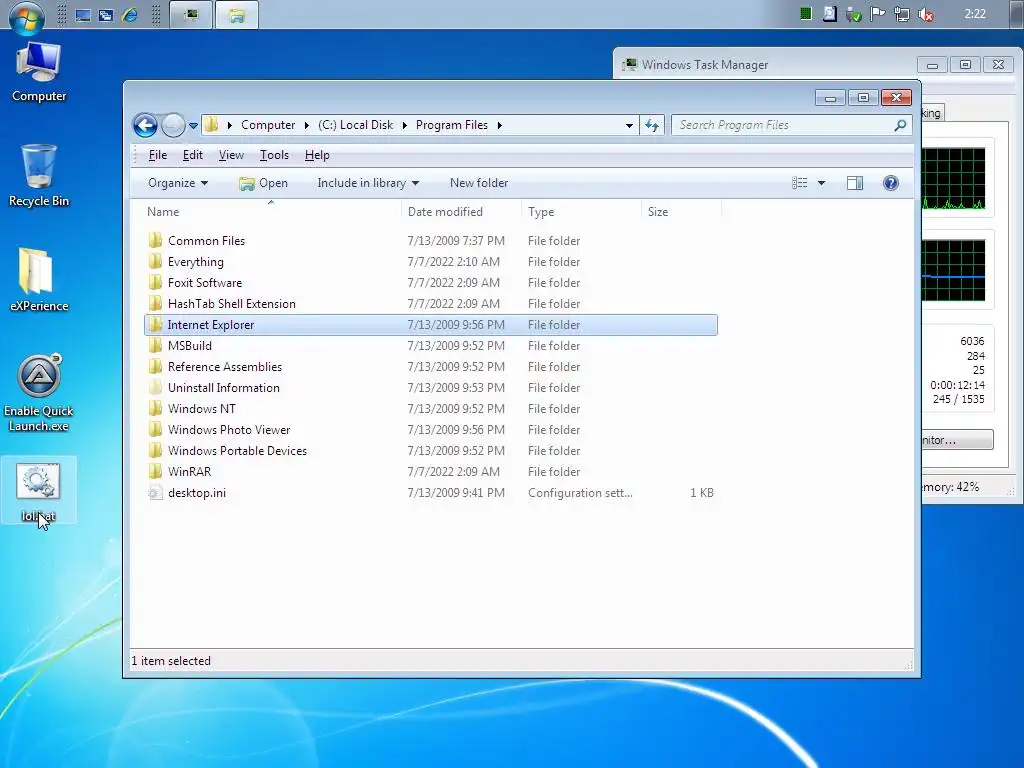1024x768 pixels.
Task: Select the Windows Photo Viewer folder
Action: point(431,430)
